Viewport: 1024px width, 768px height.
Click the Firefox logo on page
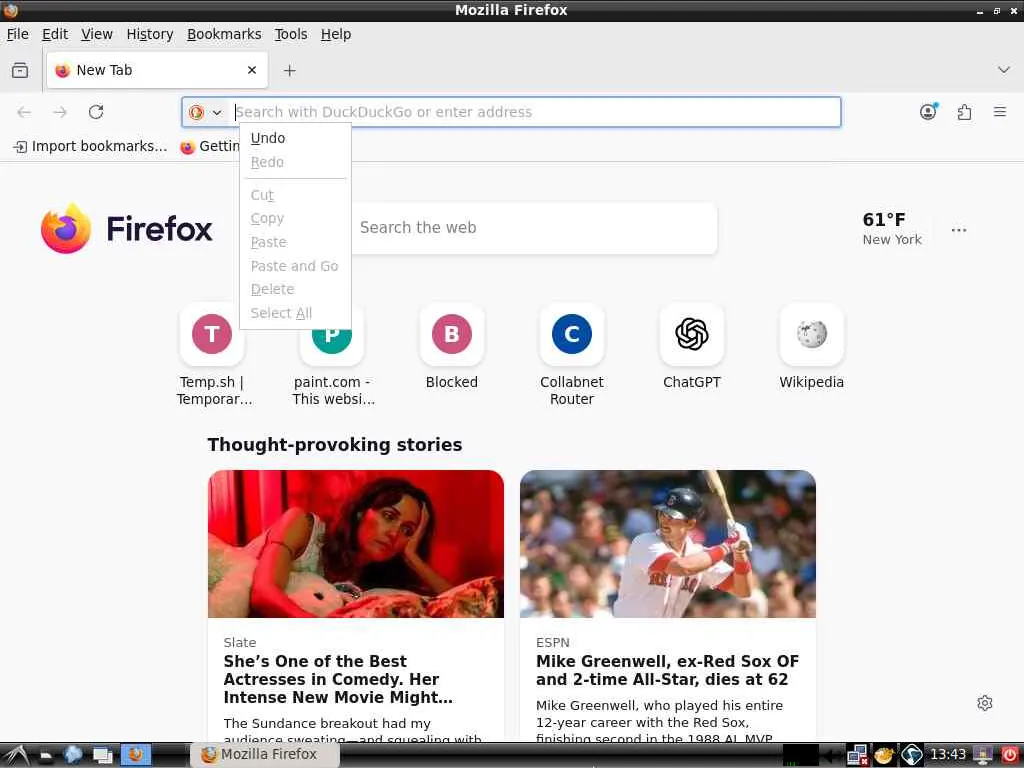(x=127, y=229)
